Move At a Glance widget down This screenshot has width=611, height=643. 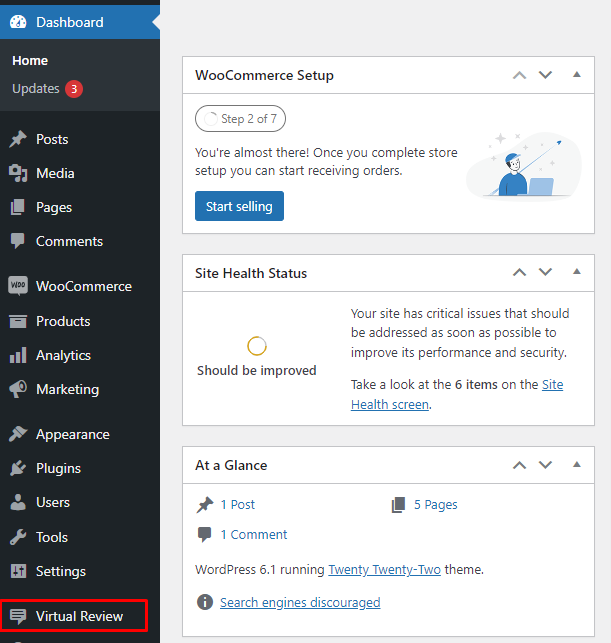[545, 465]
